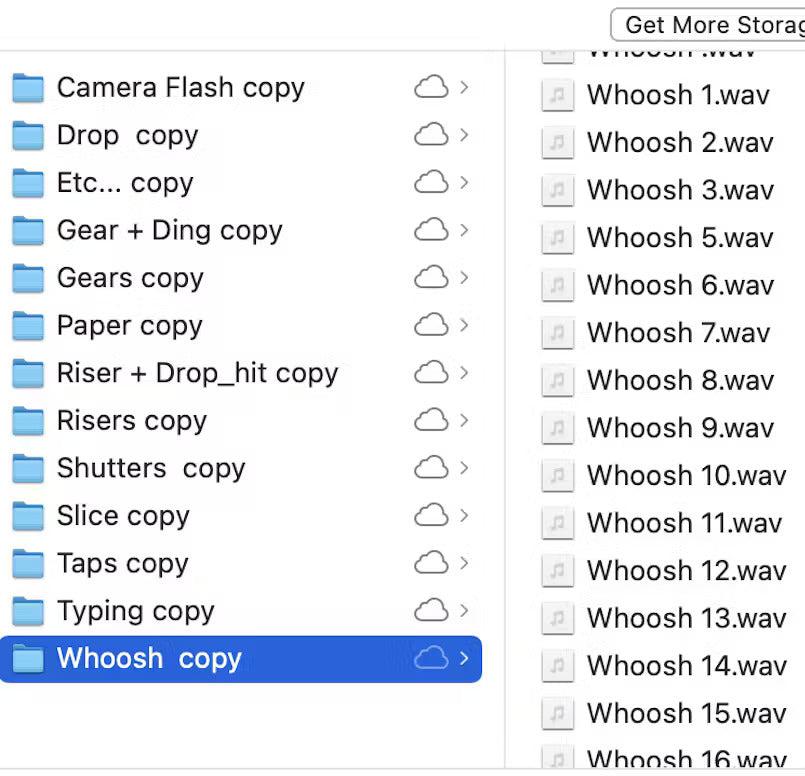Click the cloud icon next to Risers copy
Image resolution: width=805 pixels, height=776 pixels.
(x=430, y=421)
